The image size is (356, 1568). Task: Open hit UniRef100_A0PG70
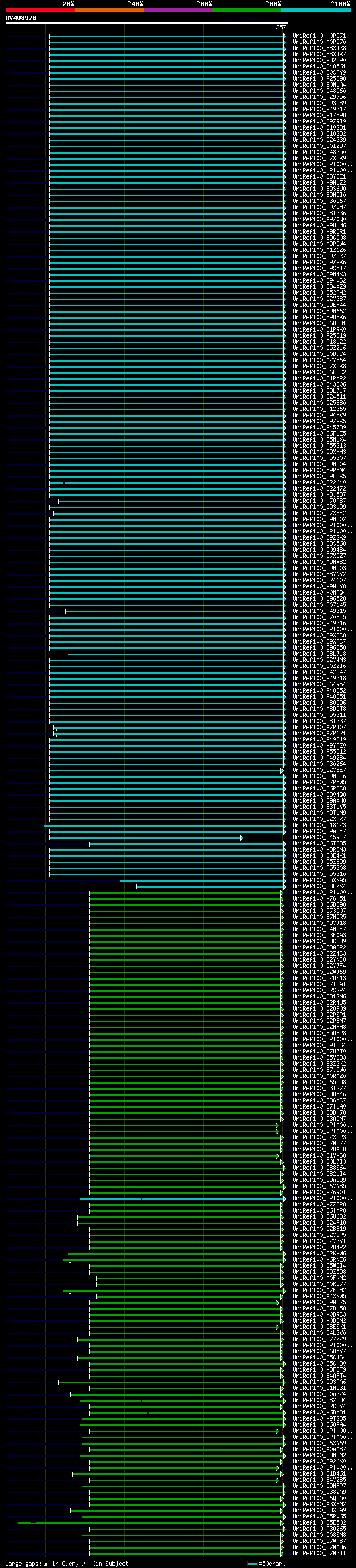click(x=319, y=42)
